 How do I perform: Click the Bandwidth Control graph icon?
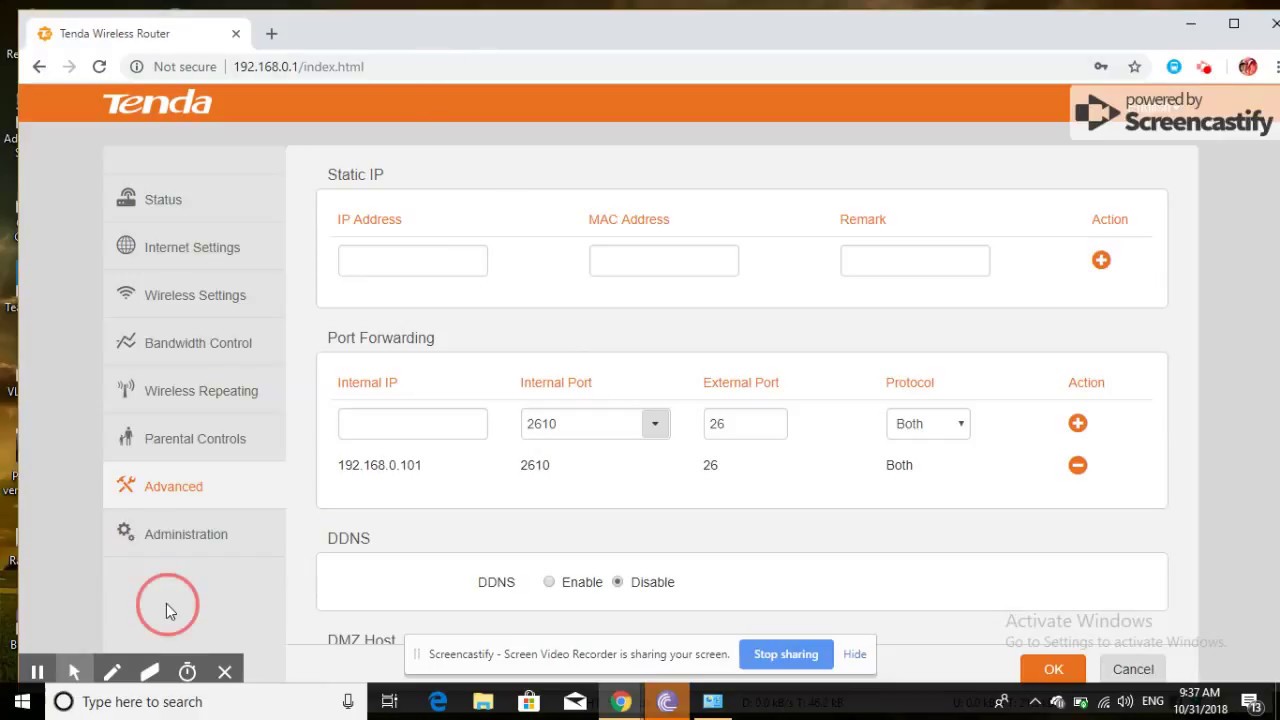(126, 341)
